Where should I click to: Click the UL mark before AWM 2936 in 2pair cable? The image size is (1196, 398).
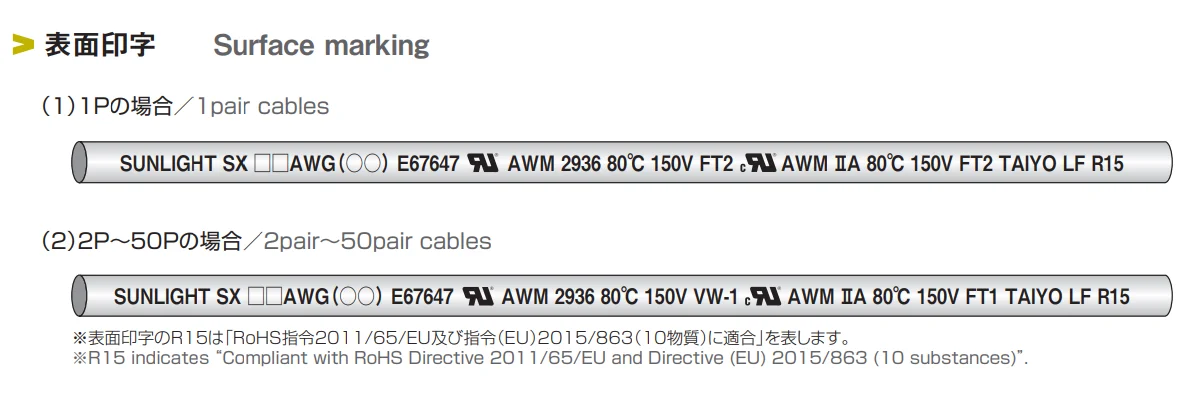coord(477,296)
